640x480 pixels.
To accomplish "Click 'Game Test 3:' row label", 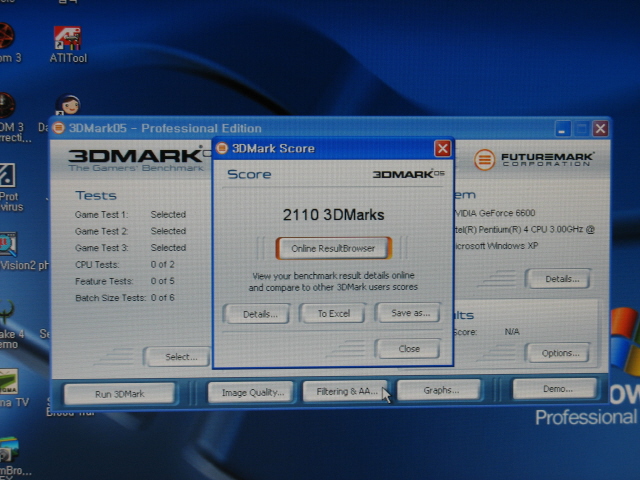I will click(102, 248).
